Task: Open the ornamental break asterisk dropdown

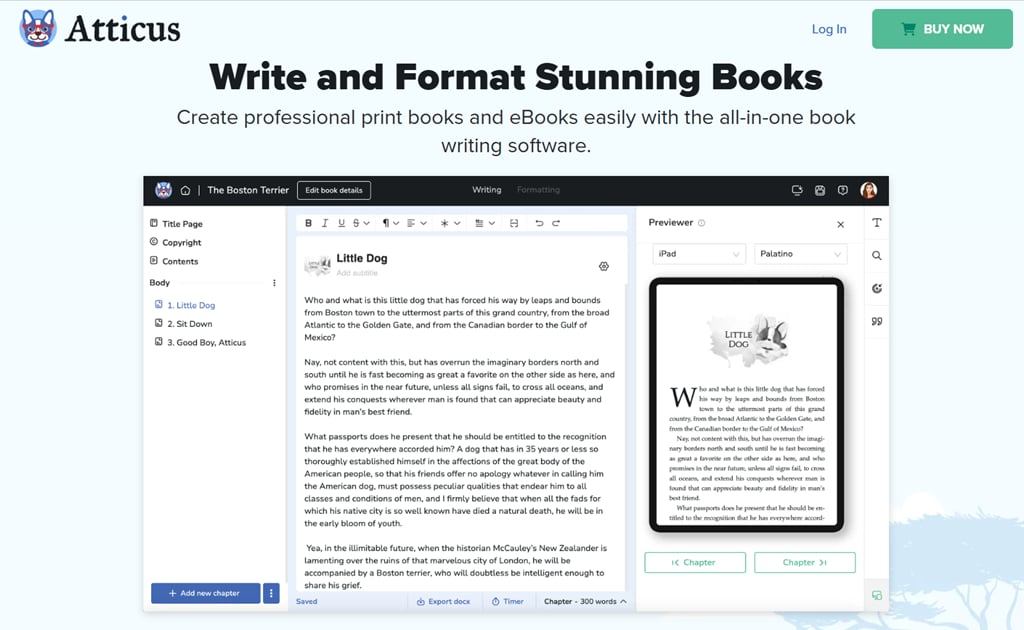Action: tap(450, 223)
